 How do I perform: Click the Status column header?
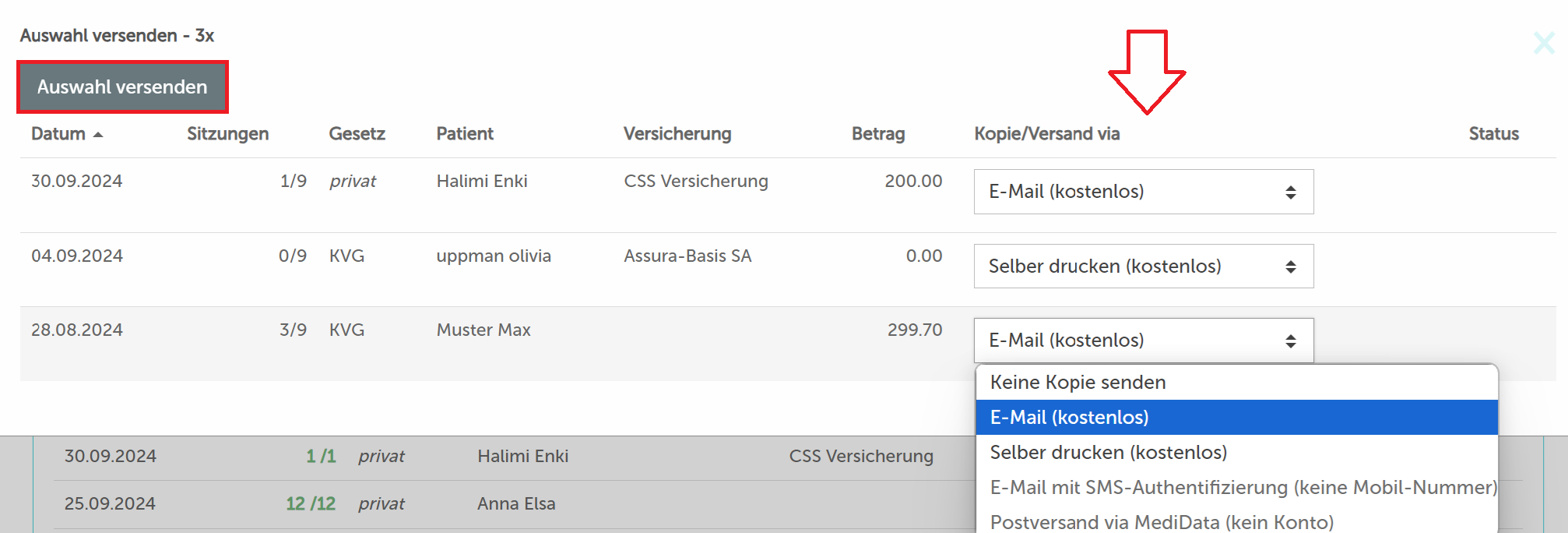(1493, 134)
